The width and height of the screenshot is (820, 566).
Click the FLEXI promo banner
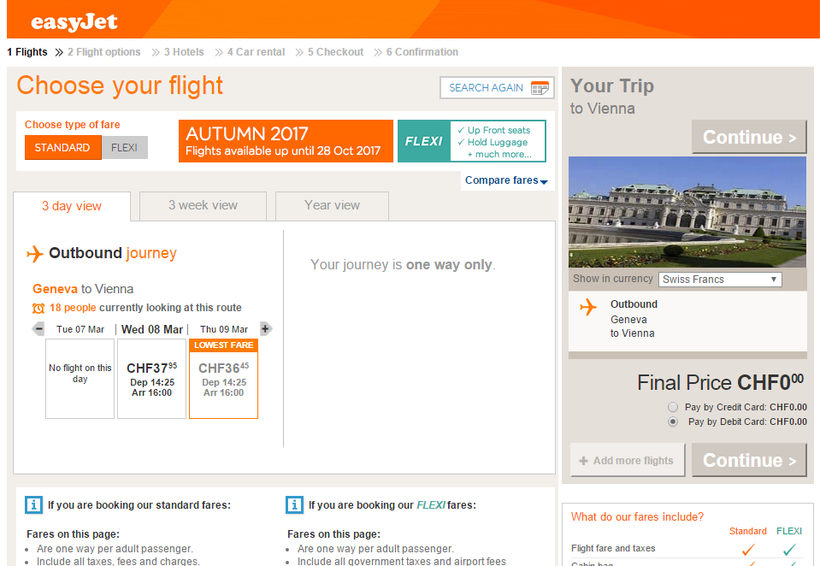click(472, 141)
